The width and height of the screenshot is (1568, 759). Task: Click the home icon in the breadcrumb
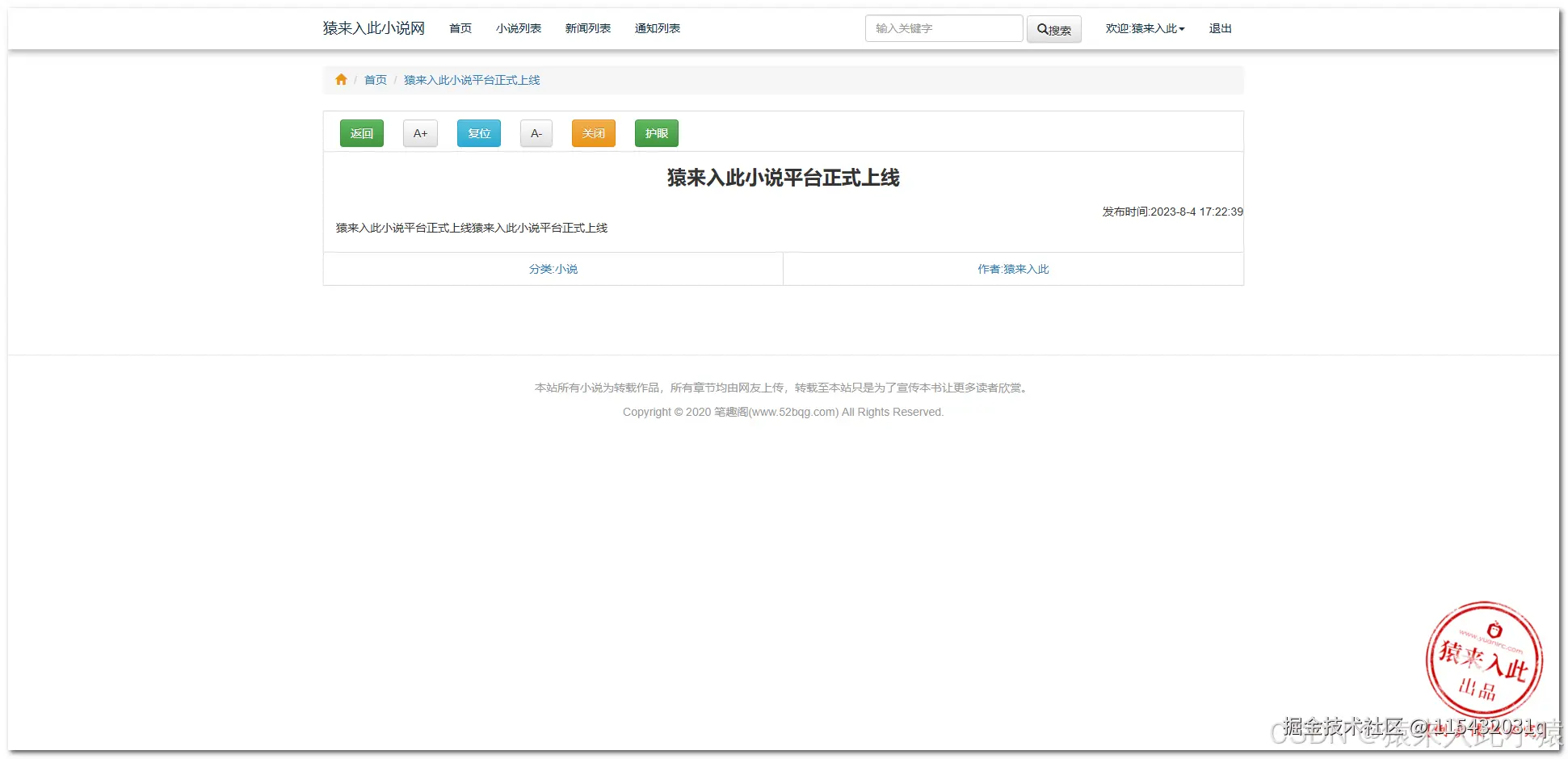pos(341,79)
